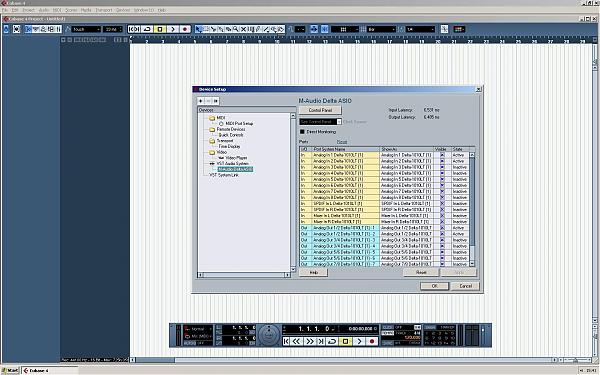This screenshot has height=375, width=600.
Task: Select VST Audio System in Devices tree
Action: (x=232, y=163)
